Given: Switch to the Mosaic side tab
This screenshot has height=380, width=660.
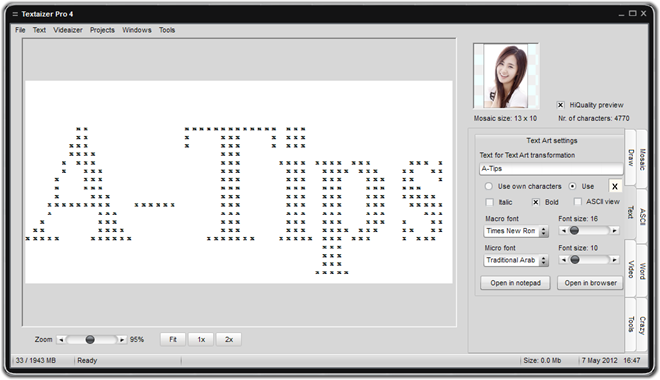Looking at the screenshot, I should click(642, 159).
